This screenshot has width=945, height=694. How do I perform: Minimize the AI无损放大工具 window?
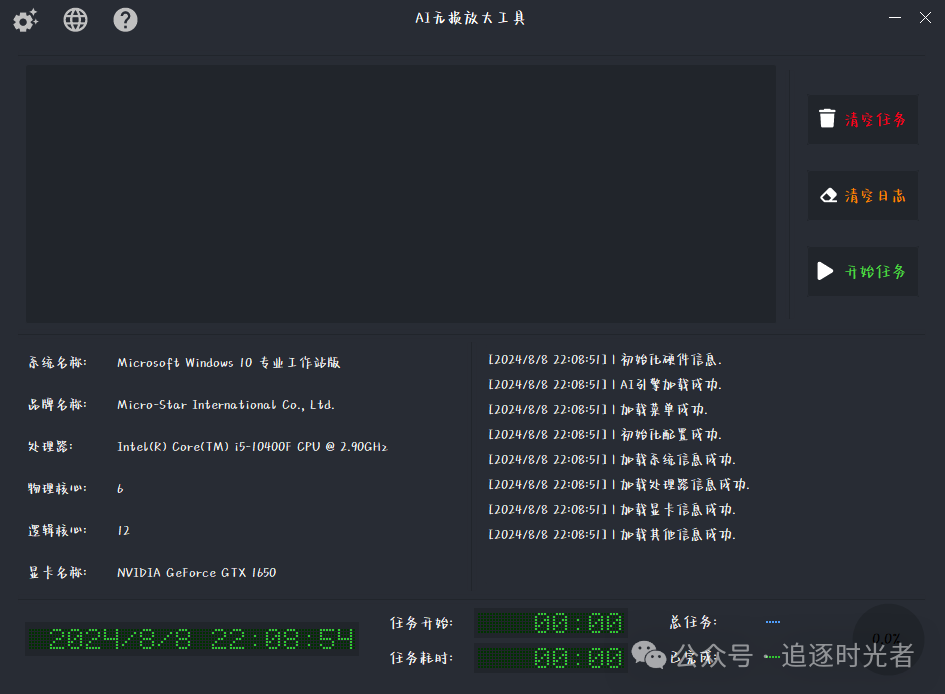(x=895, y=18)
